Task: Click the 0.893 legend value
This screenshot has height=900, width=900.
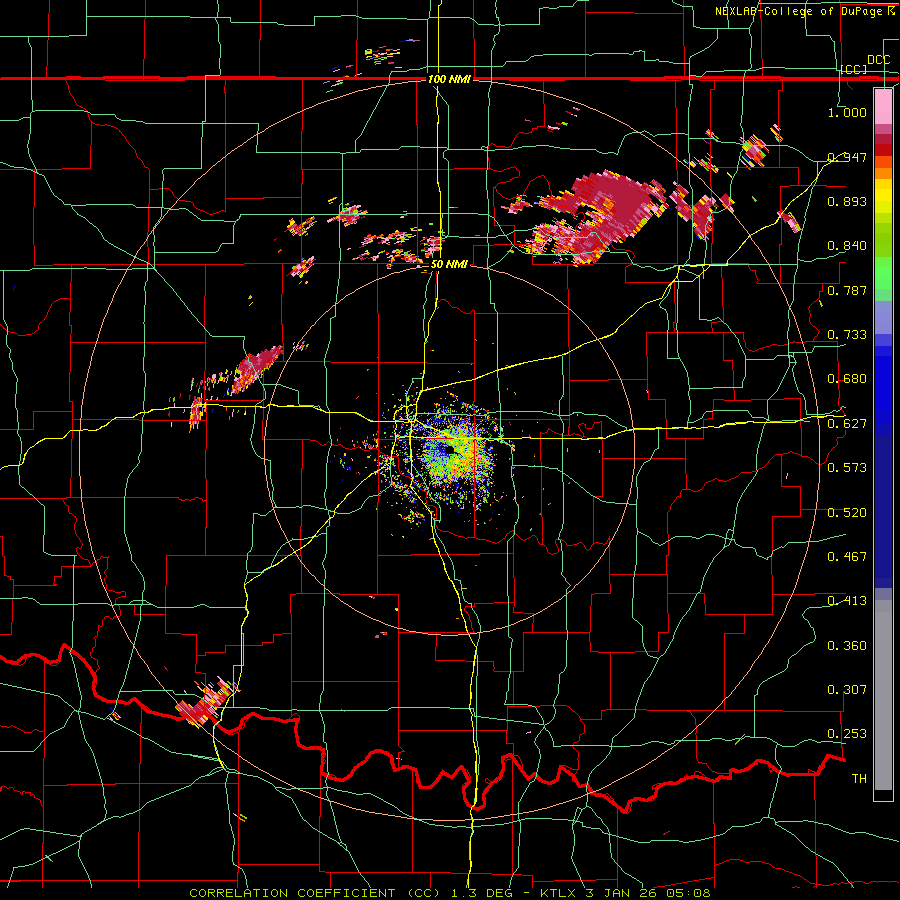Action: pyautogui.click(x=847, y=201)
